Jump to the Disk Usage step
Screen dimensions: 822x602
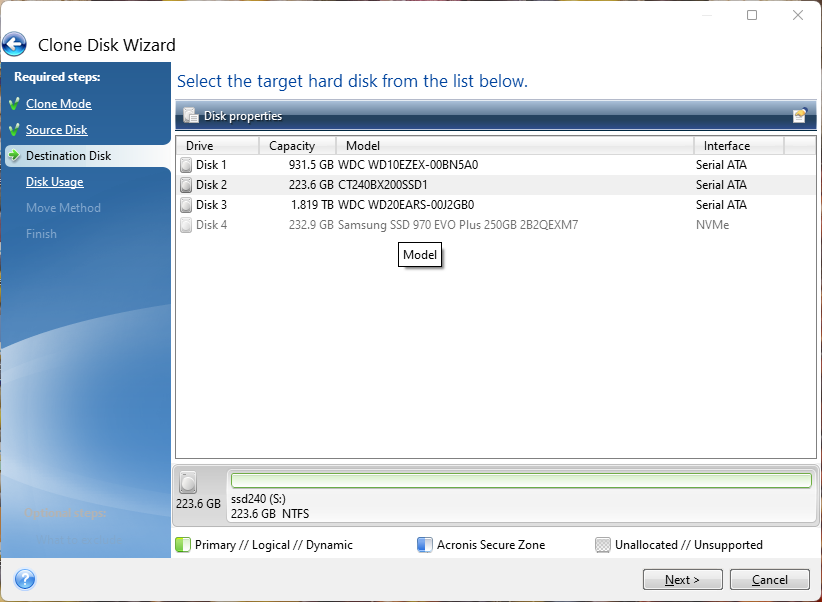pos(55,182)
